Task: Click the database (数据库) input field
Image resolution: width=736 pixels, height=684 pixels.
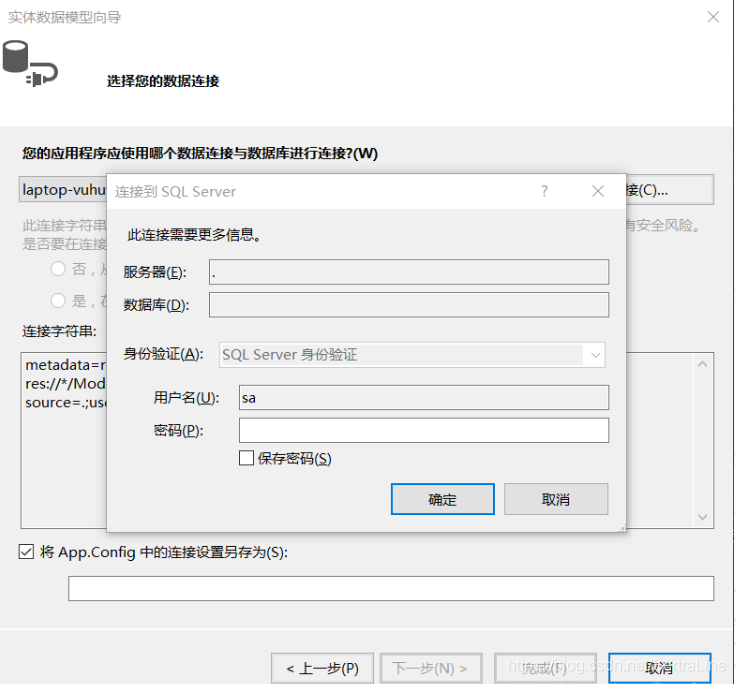Action: [x=409, y=305]
